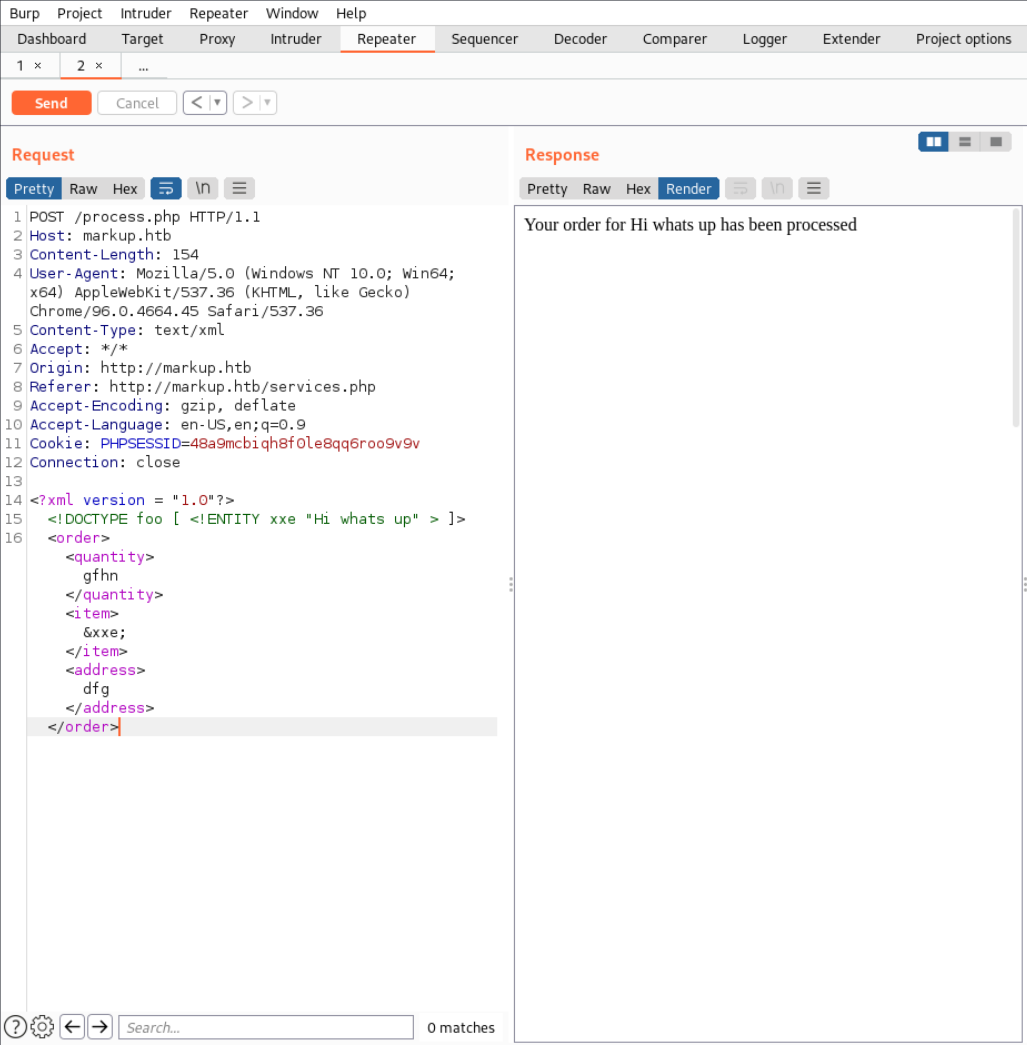Add a new Repeater tab
1027x1045 pixels.
[x=143, y=67]
